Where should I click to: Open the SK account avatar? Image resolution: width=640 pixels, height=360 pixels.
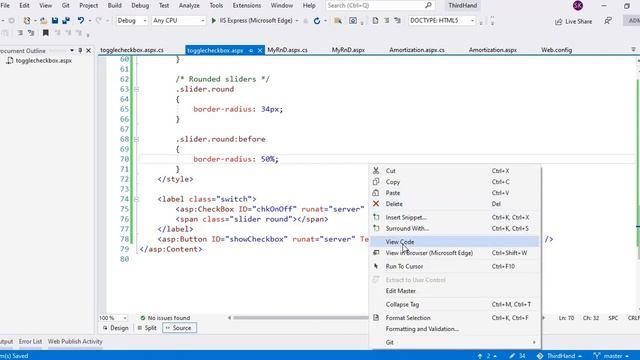pyautogui.click(x=578, y=6)
